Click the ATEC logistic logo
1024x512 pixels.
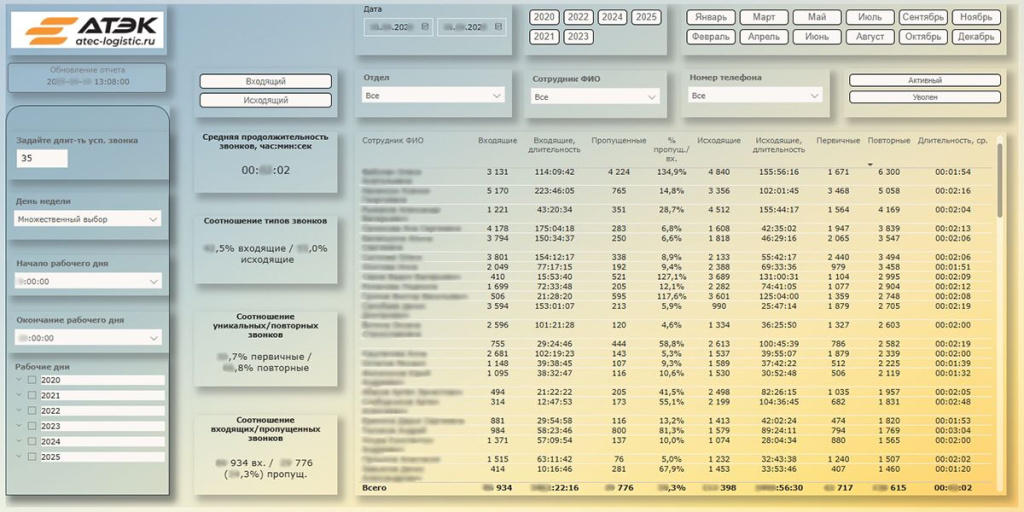tap(87, 31)
